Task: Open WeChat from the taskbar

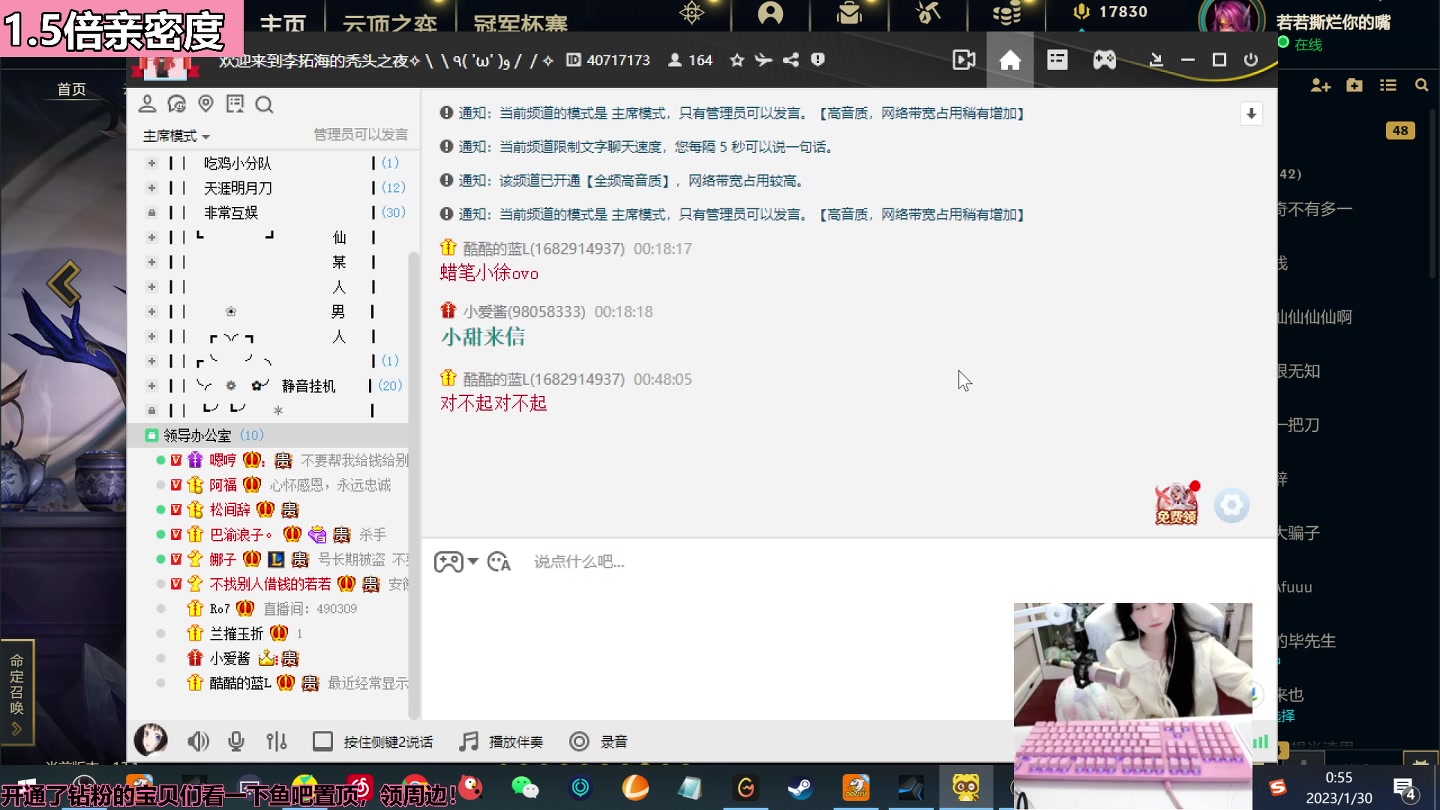Action: 525,788
